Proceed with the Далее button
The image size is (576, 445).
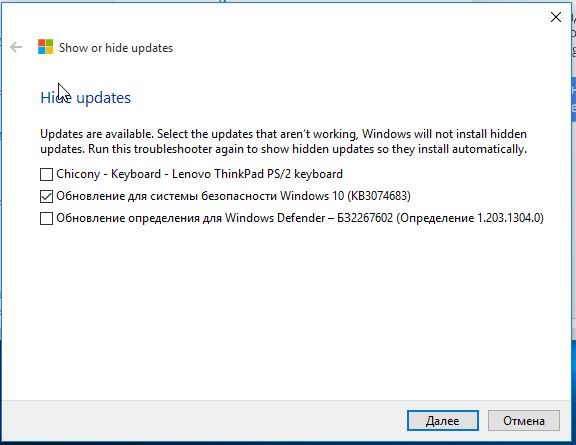point(443,420)
